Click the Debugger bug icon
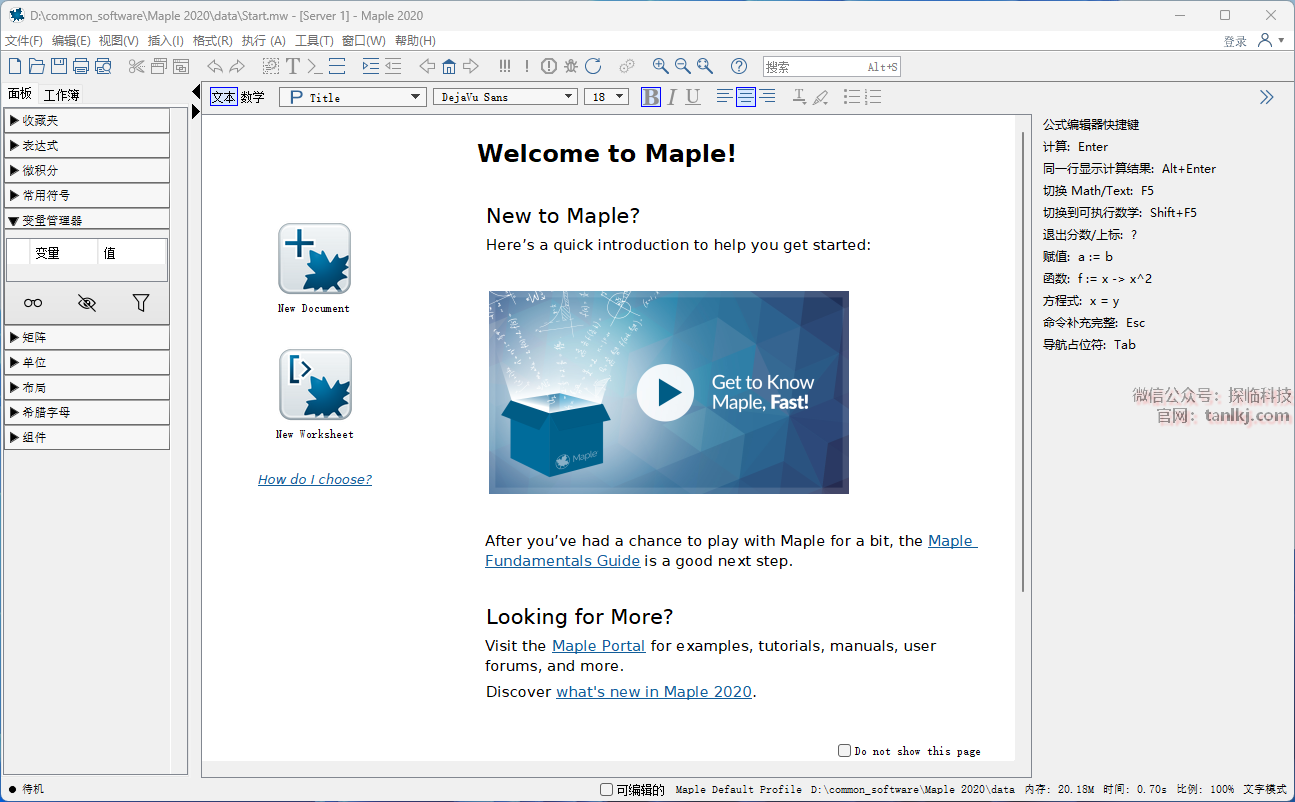The image size is (1295, 802). 571,67
